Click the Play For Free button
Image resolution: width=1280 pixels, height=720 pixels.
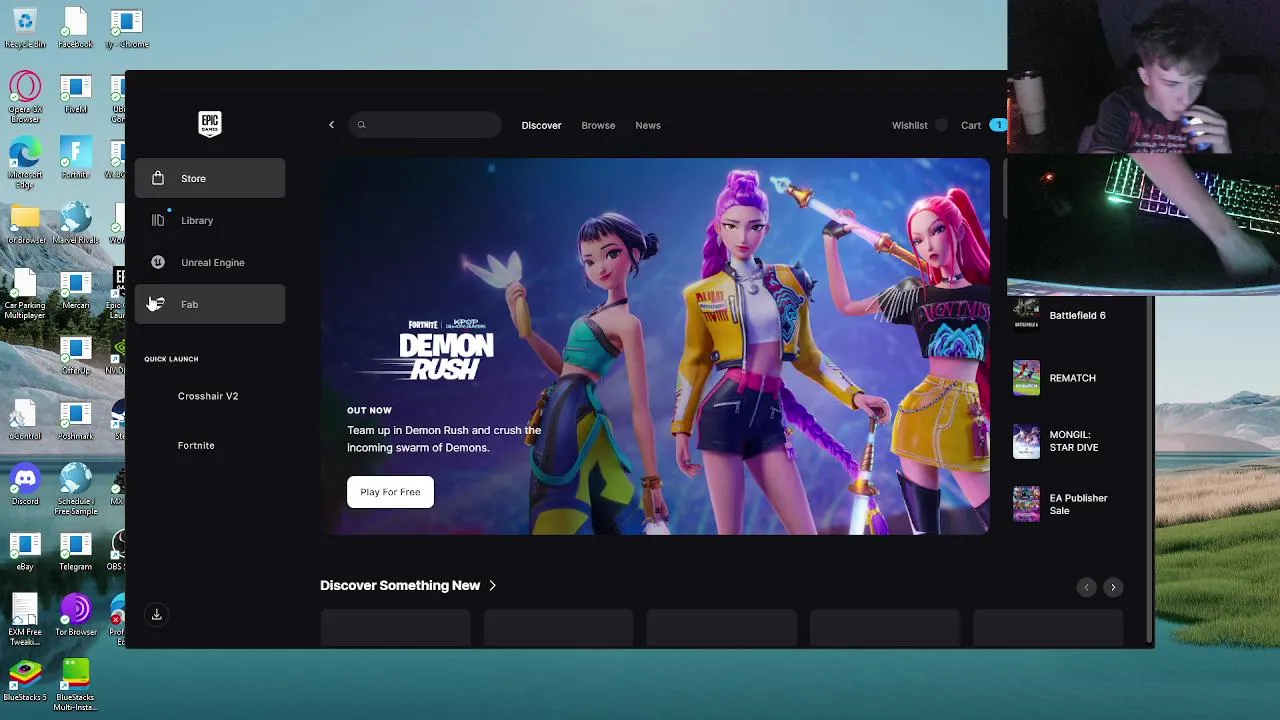point(390,492)
